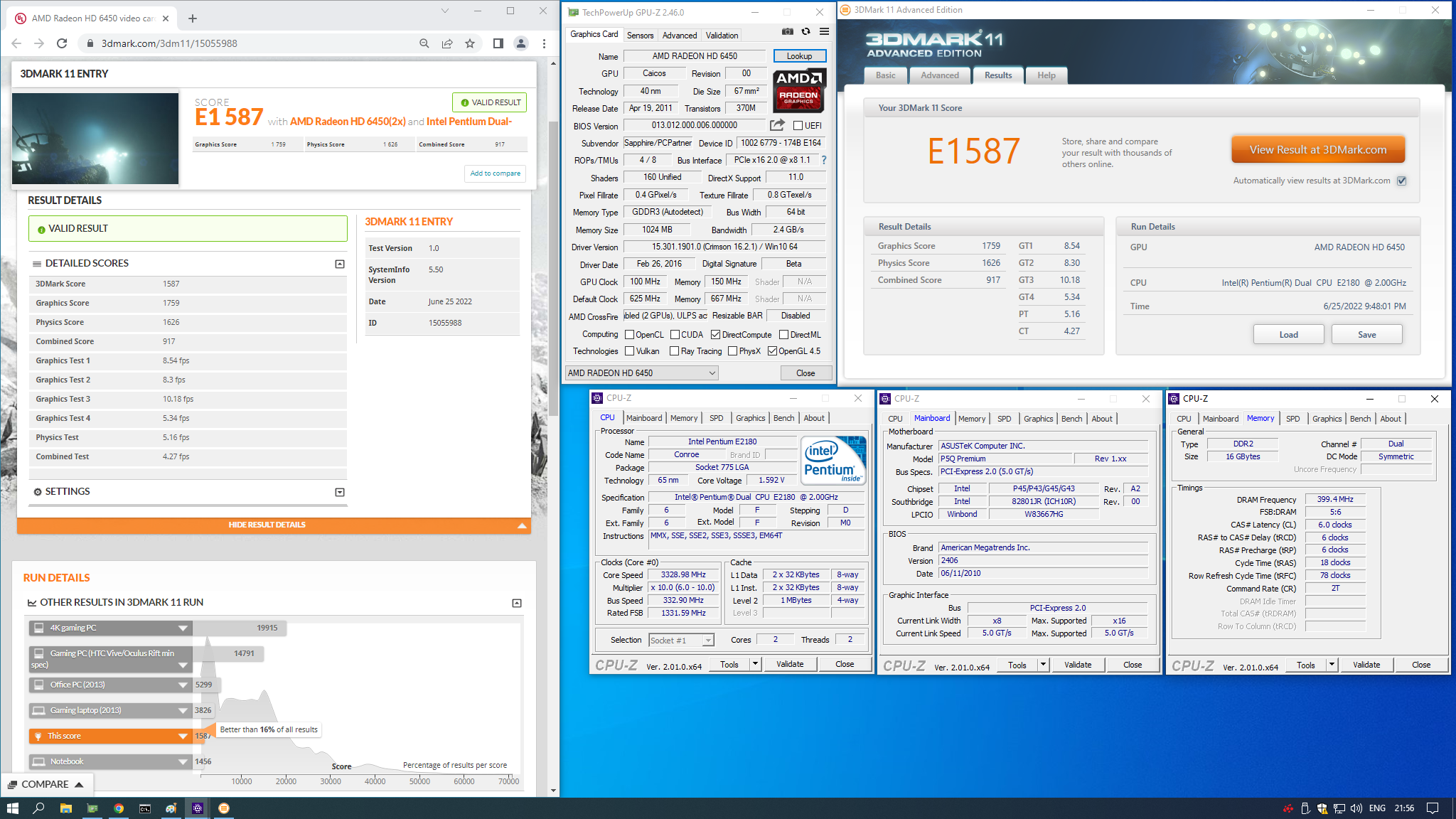Click Lookup button in GPU-Z
The height and width of the screenshot is (819, 1456).
[x=799, y=56]
